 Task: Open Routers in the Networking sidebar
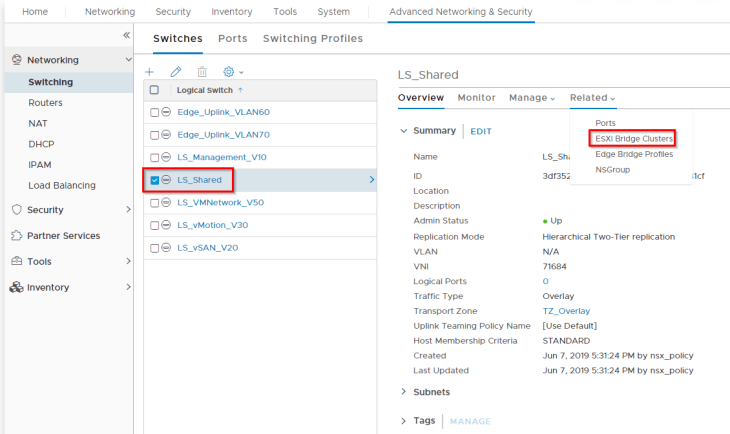click(46, 102)
